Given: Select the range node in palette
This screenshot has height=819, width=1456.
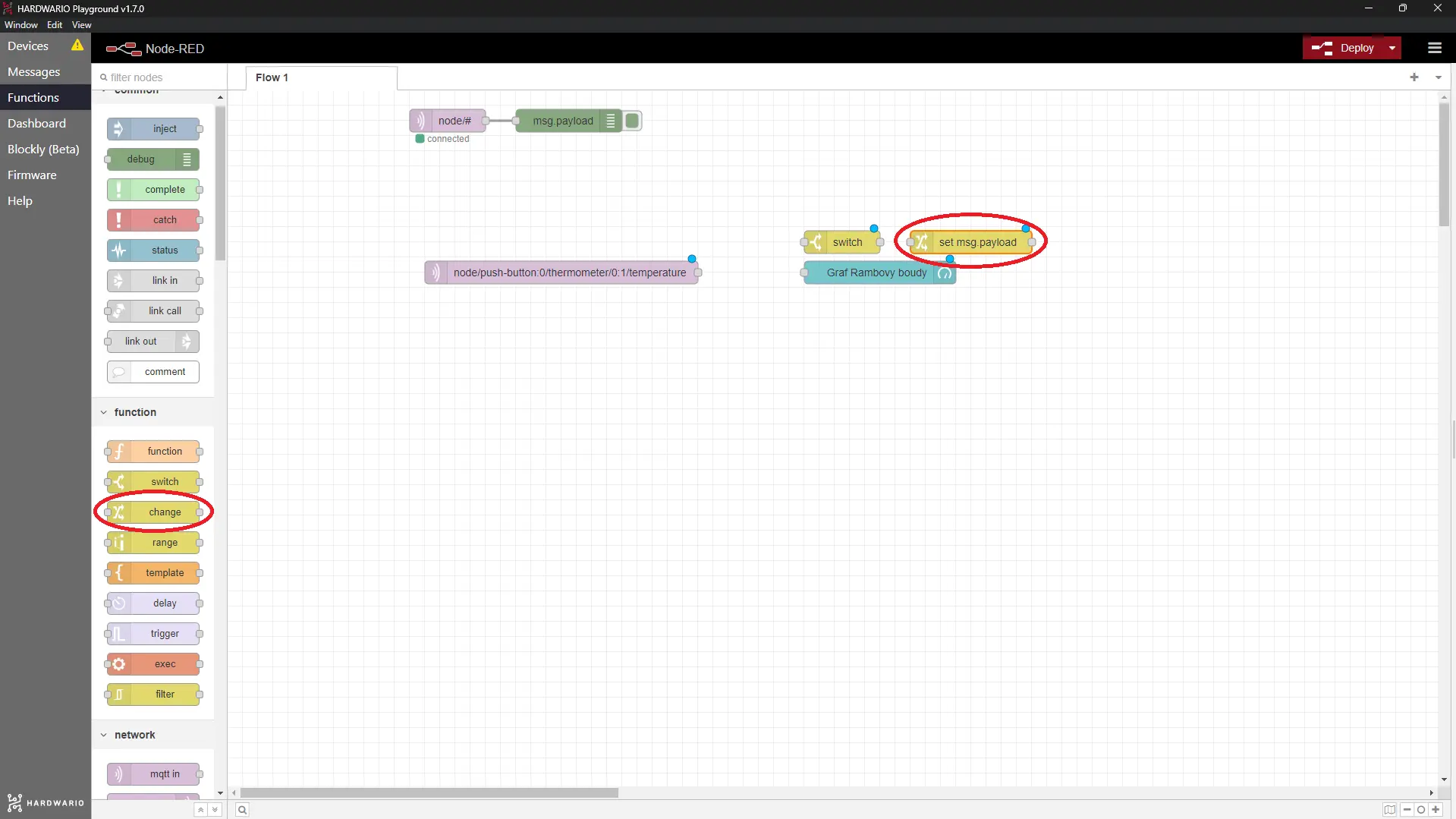Looking at the screenshot, I should [x=153, y=543].
